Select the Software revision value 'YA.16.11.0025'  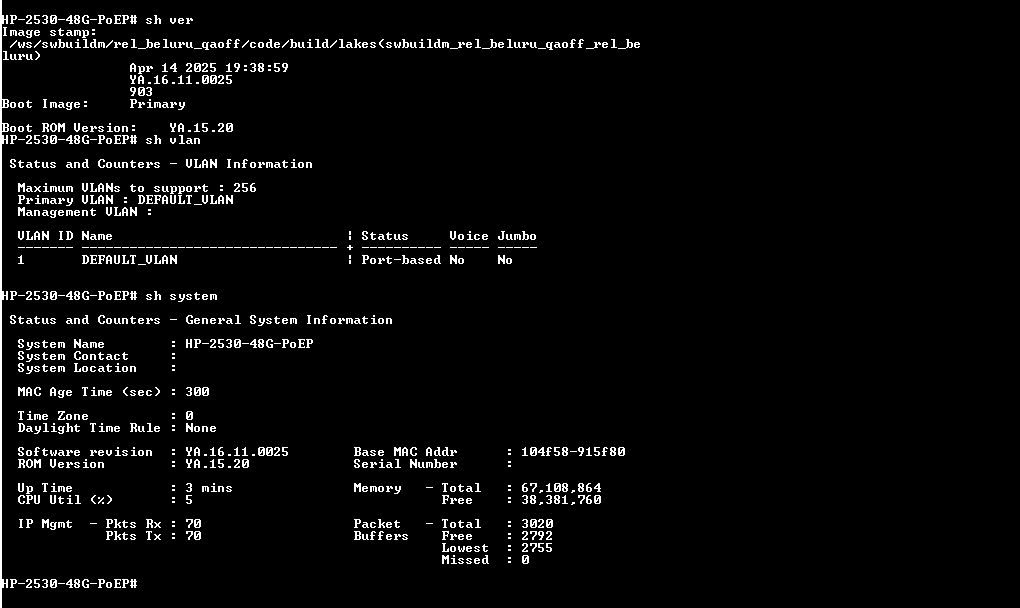(x=237, y=452)
